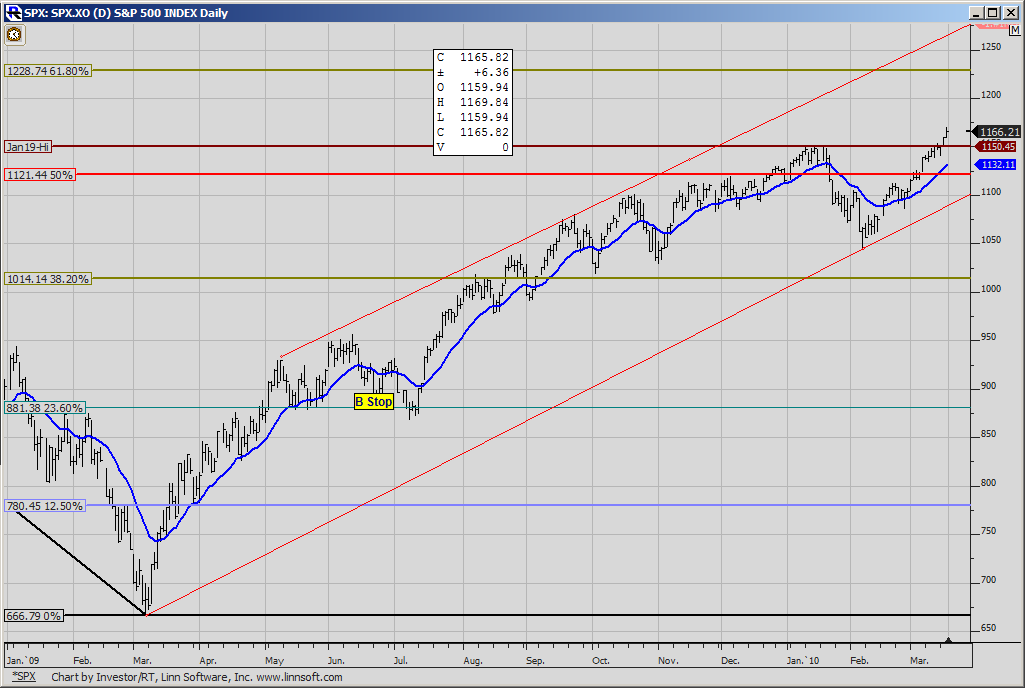
Task: Maximize the SPX chart window
Action: (993, 13)
